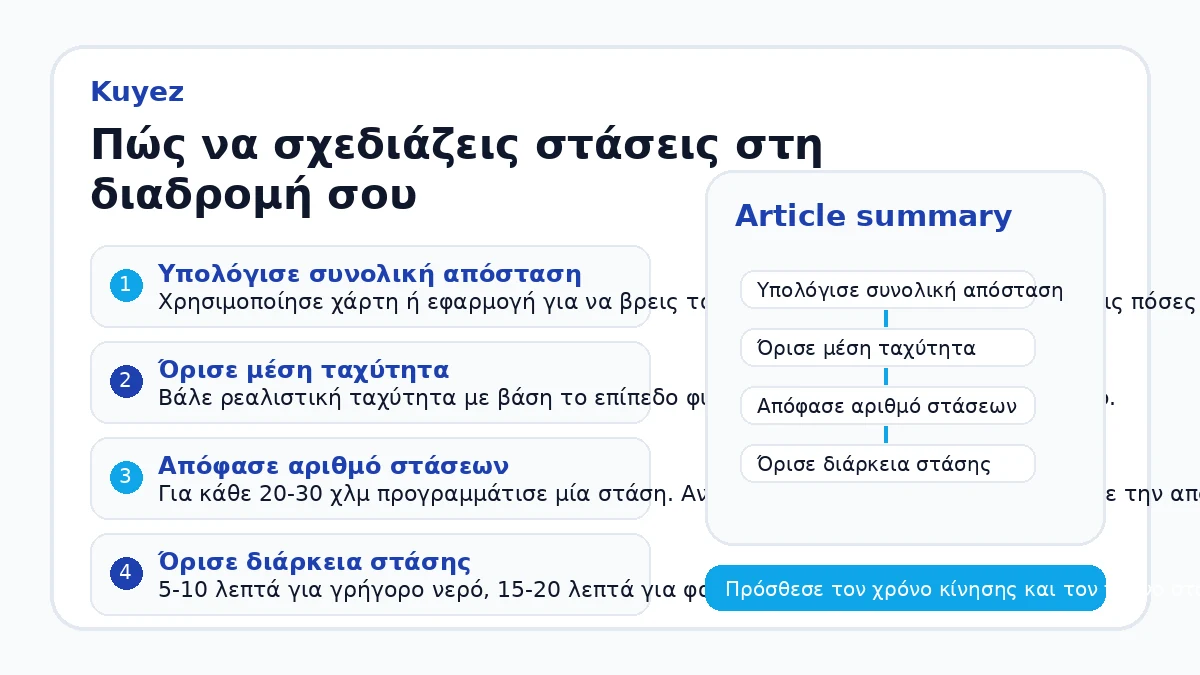The image size is (1200, 675).
Task: Select summary item 'Υπολόγισε συνολική απόσταση'
Action: point(888,290)
